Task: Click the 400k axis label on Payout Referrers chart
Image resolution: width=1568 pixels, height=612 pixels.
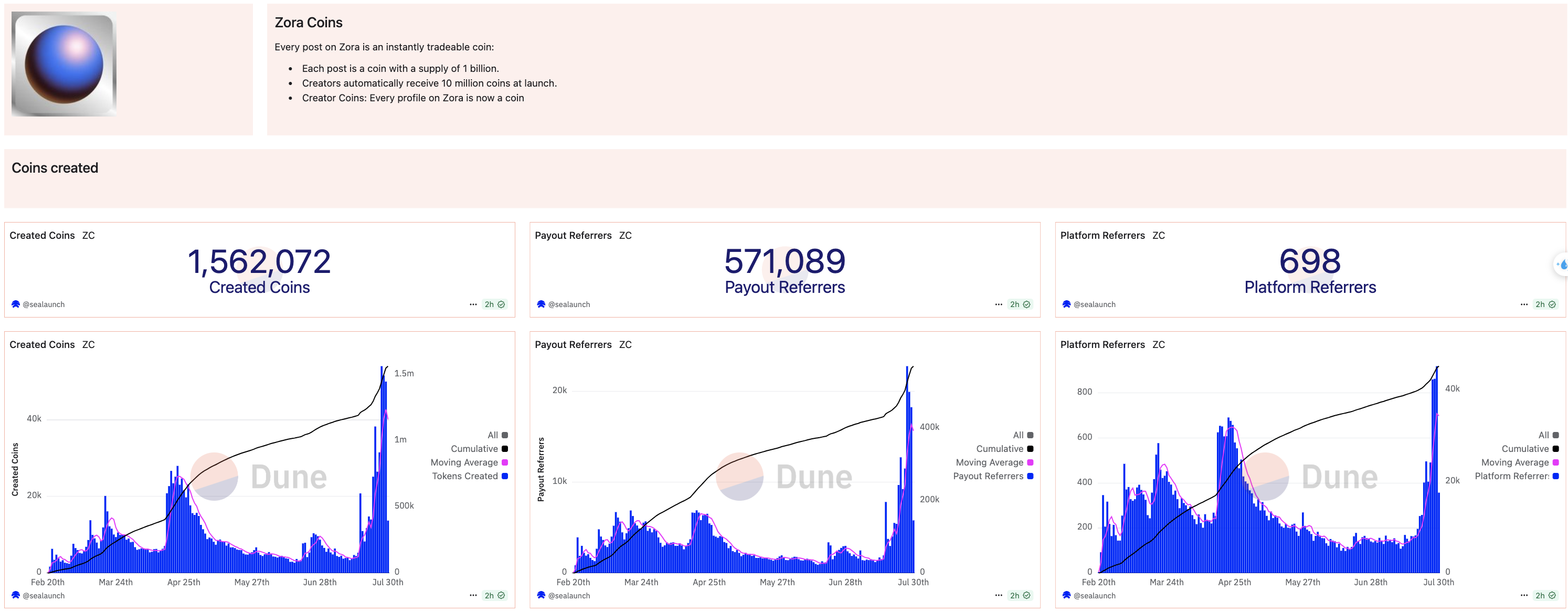Action: click(x=929, y=427)
